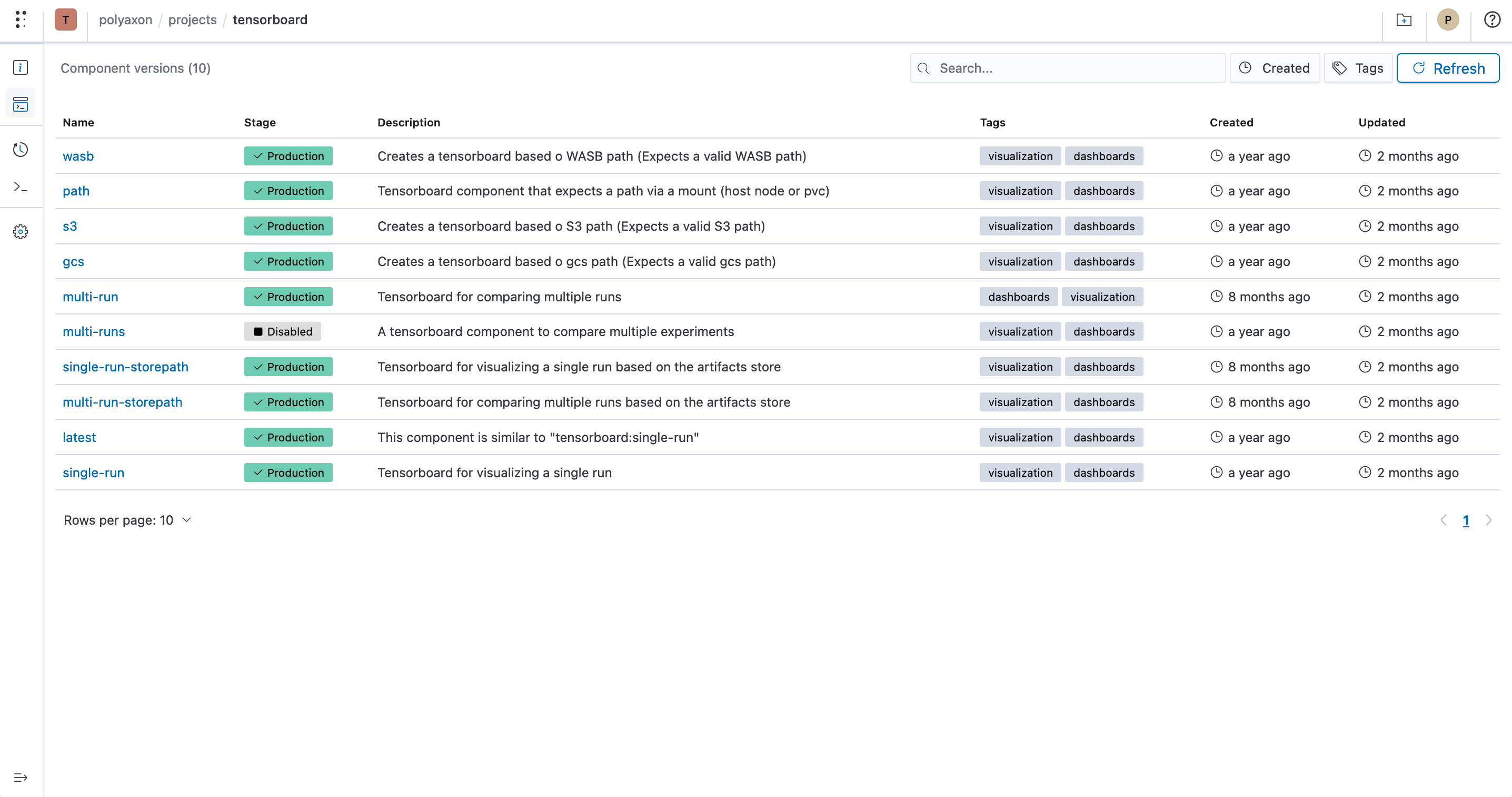Go to previous page arrow

click(1444, 520)
